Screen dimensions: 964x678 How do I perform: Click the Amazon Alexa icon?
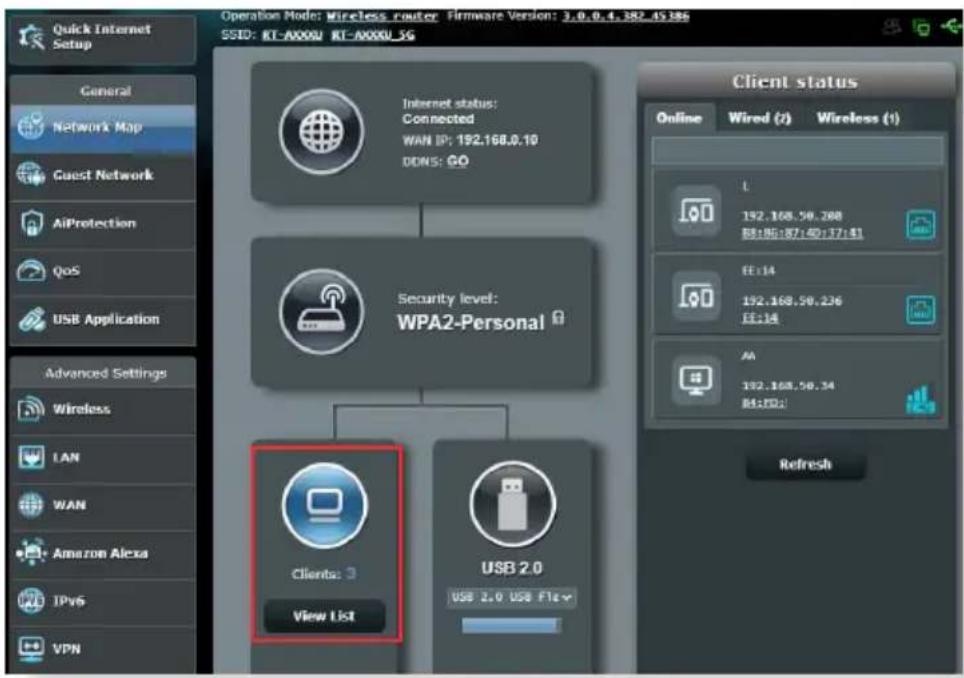coord(31,553)
